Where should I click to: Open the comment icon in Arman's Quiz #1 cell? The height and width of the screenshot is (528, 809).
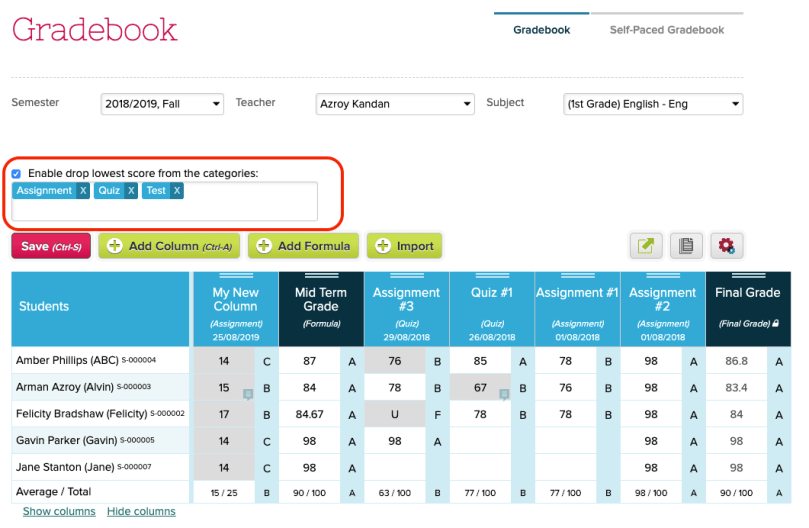coord(504,394)
